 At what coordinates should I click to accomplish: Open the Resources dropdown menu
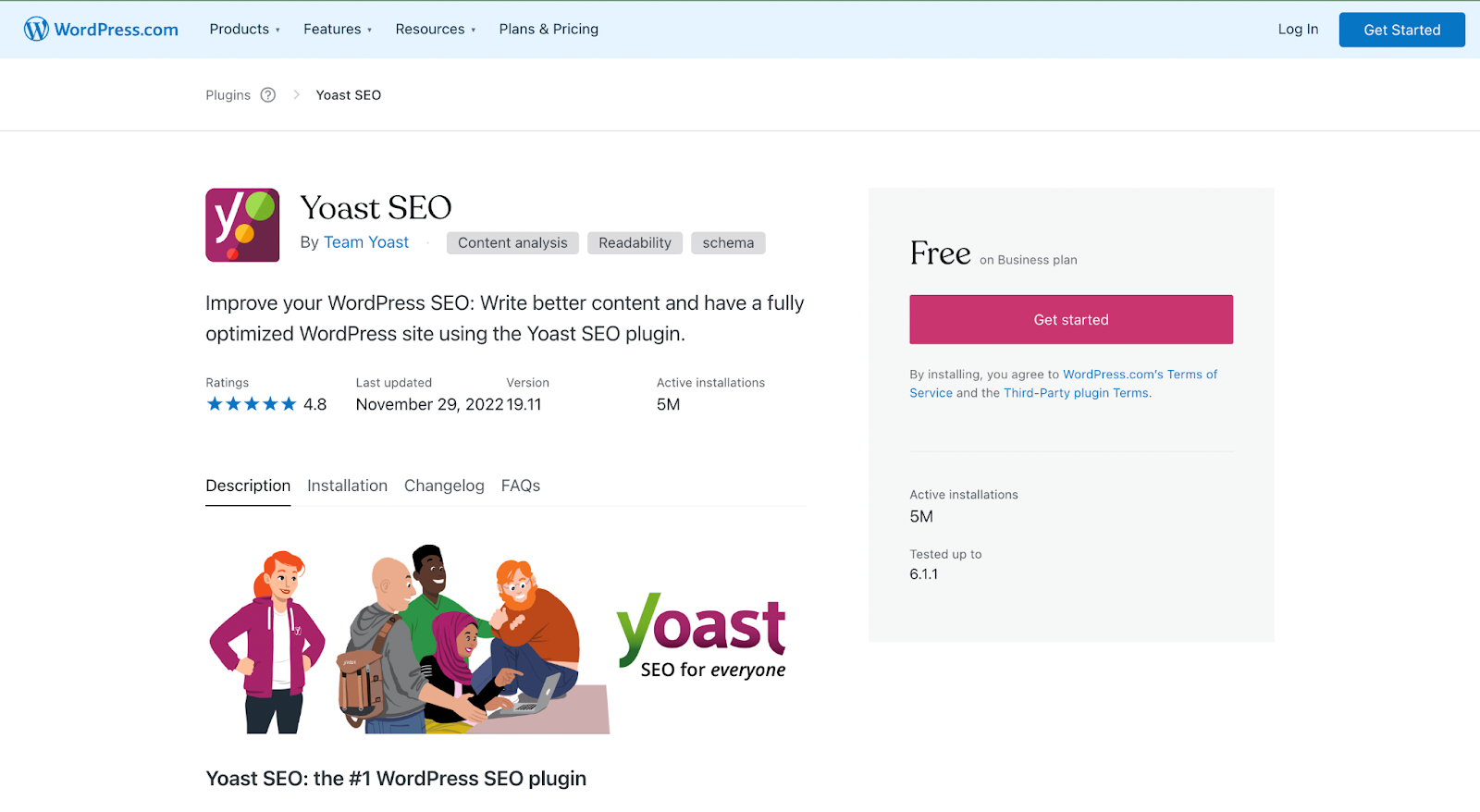pos(435,30)
